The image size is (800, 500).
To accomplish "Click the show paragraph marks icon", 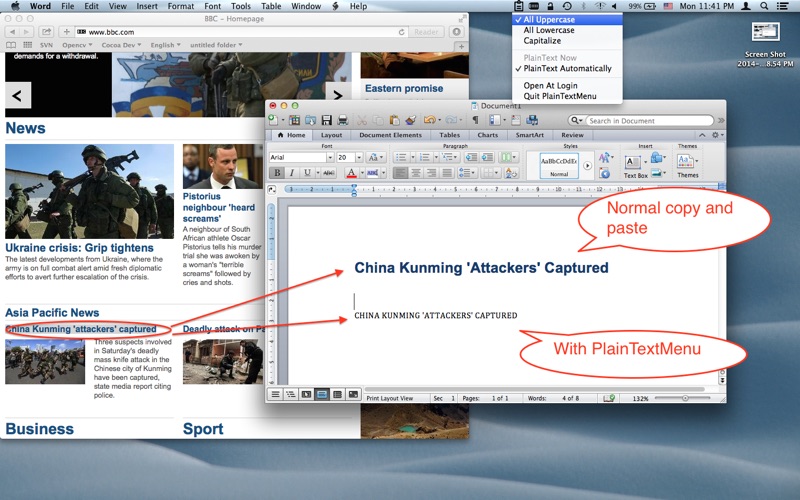I will point(475,120).
